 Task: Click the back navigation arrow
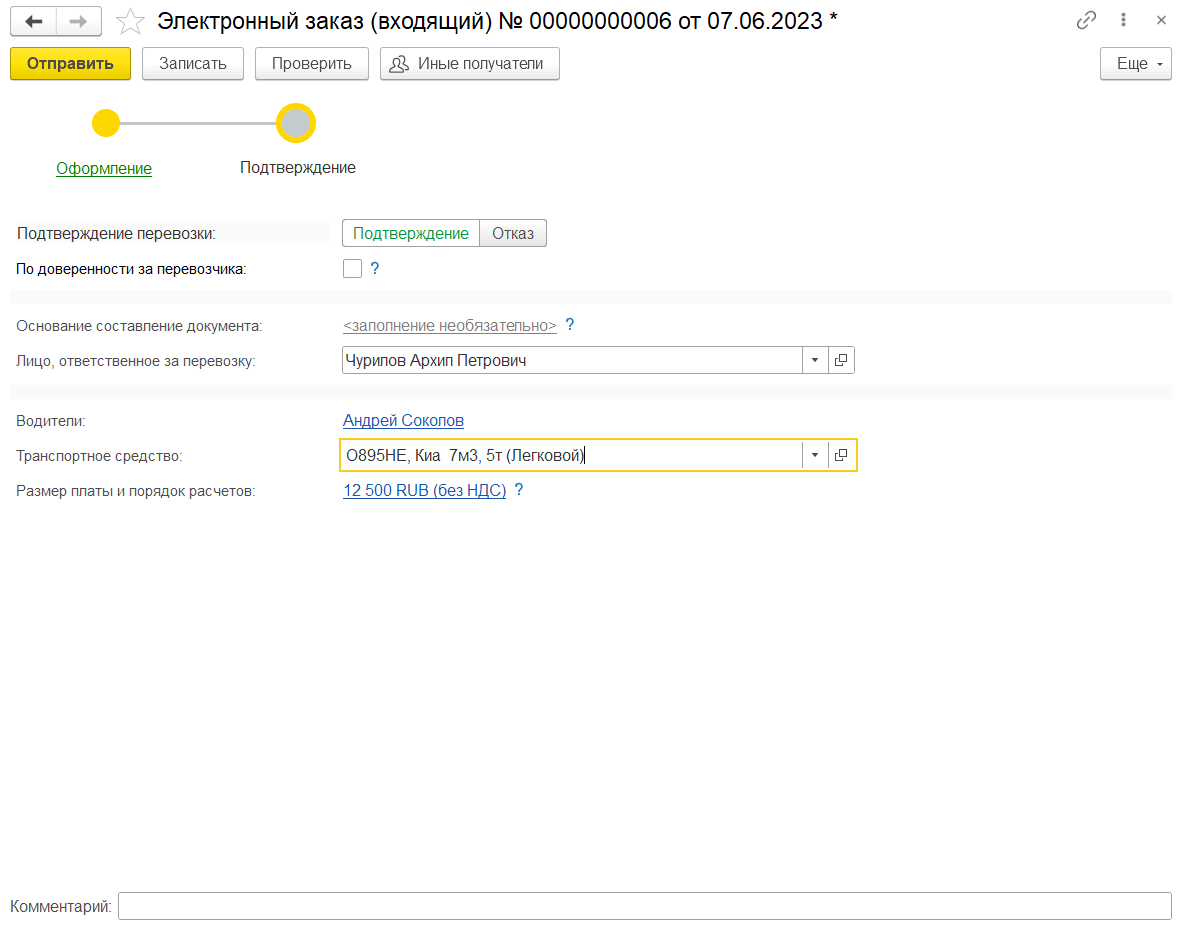[x=33, y=21]
